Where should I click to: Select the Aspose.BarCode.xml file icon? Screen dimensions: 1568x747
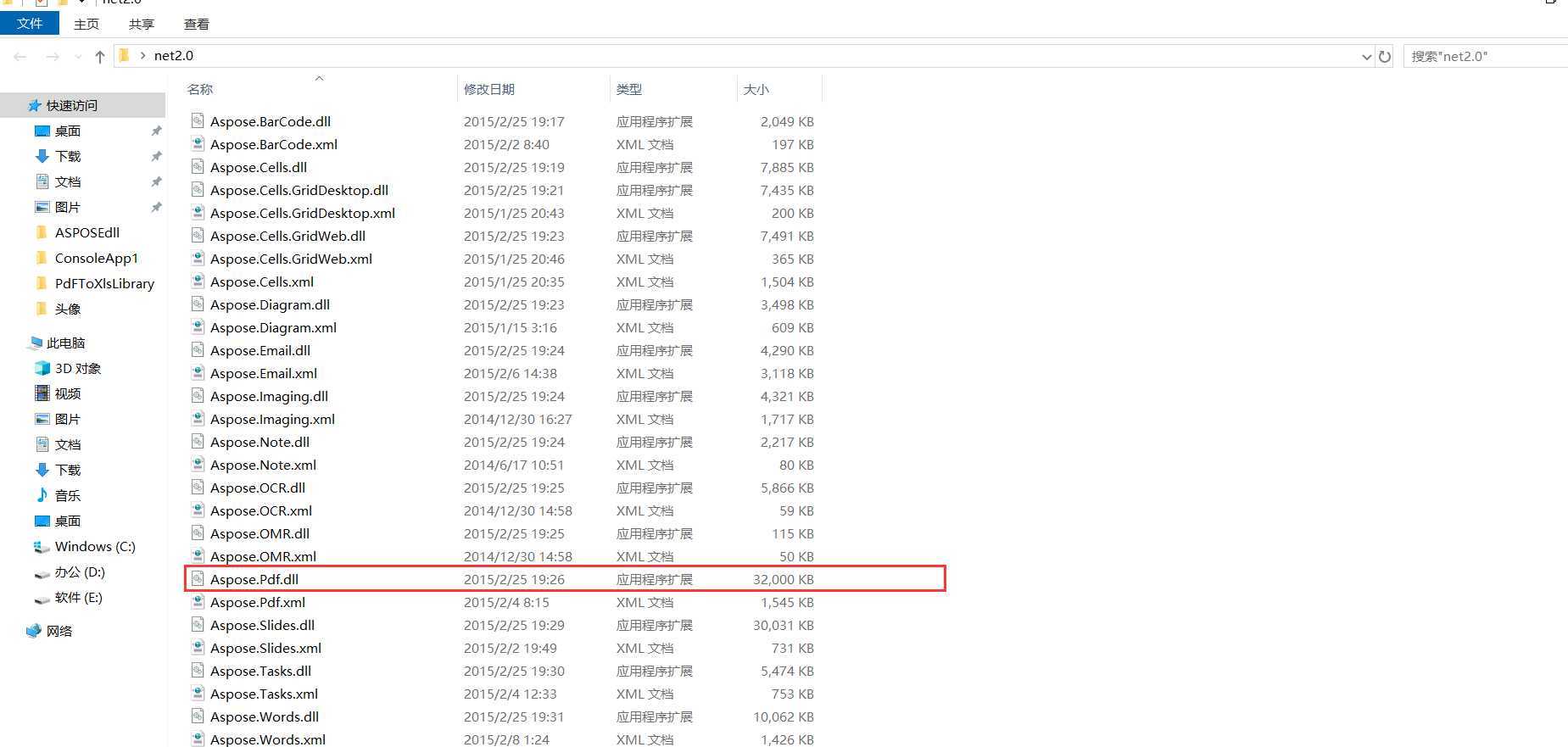pos(198,143)
